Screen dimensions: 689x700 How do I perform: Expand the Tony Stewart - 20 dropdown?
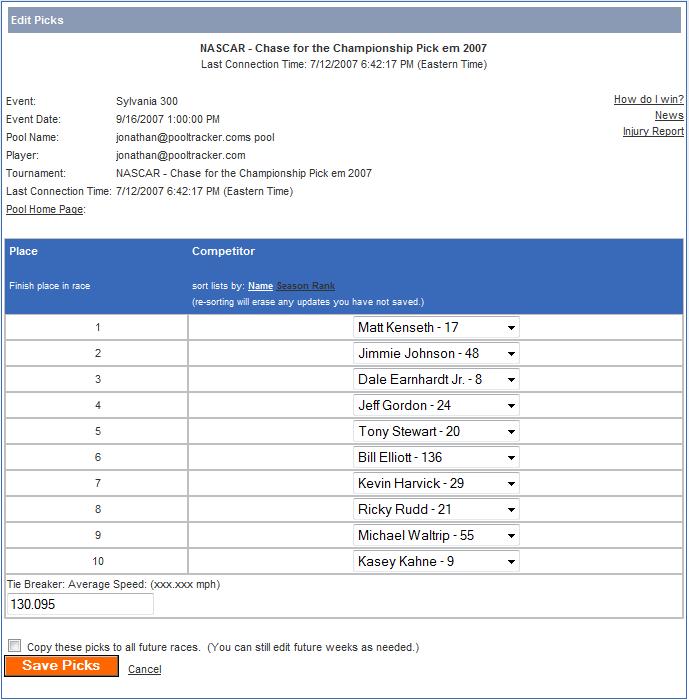click(x=436, y=431)
